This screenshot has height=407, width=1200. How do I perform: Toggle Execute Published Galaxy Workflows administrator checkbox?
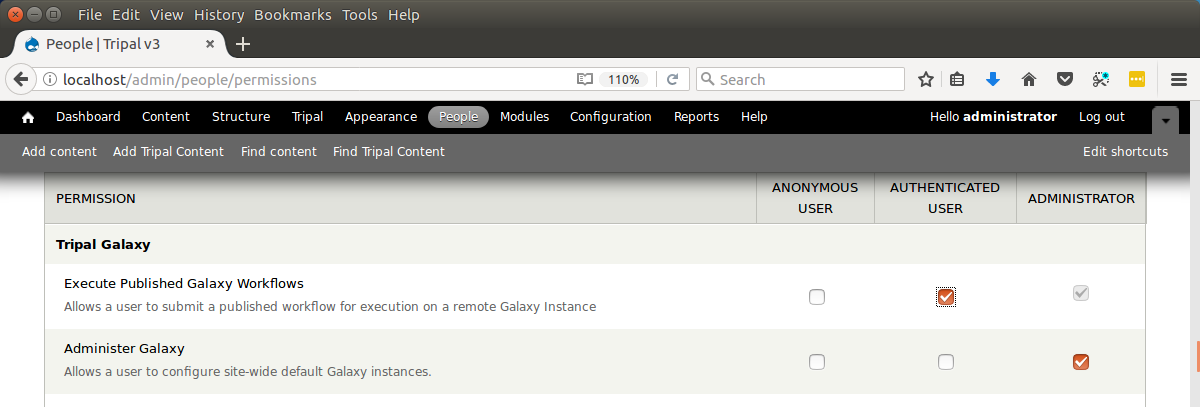click(x=1080, y=293)
